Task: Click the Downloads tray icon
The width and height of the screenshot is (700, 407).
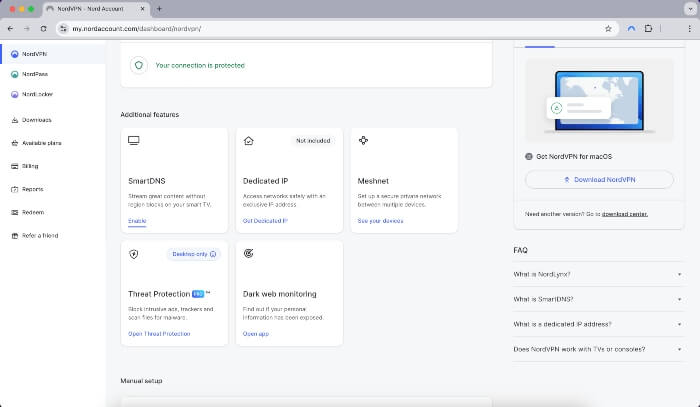Action: 15,120
